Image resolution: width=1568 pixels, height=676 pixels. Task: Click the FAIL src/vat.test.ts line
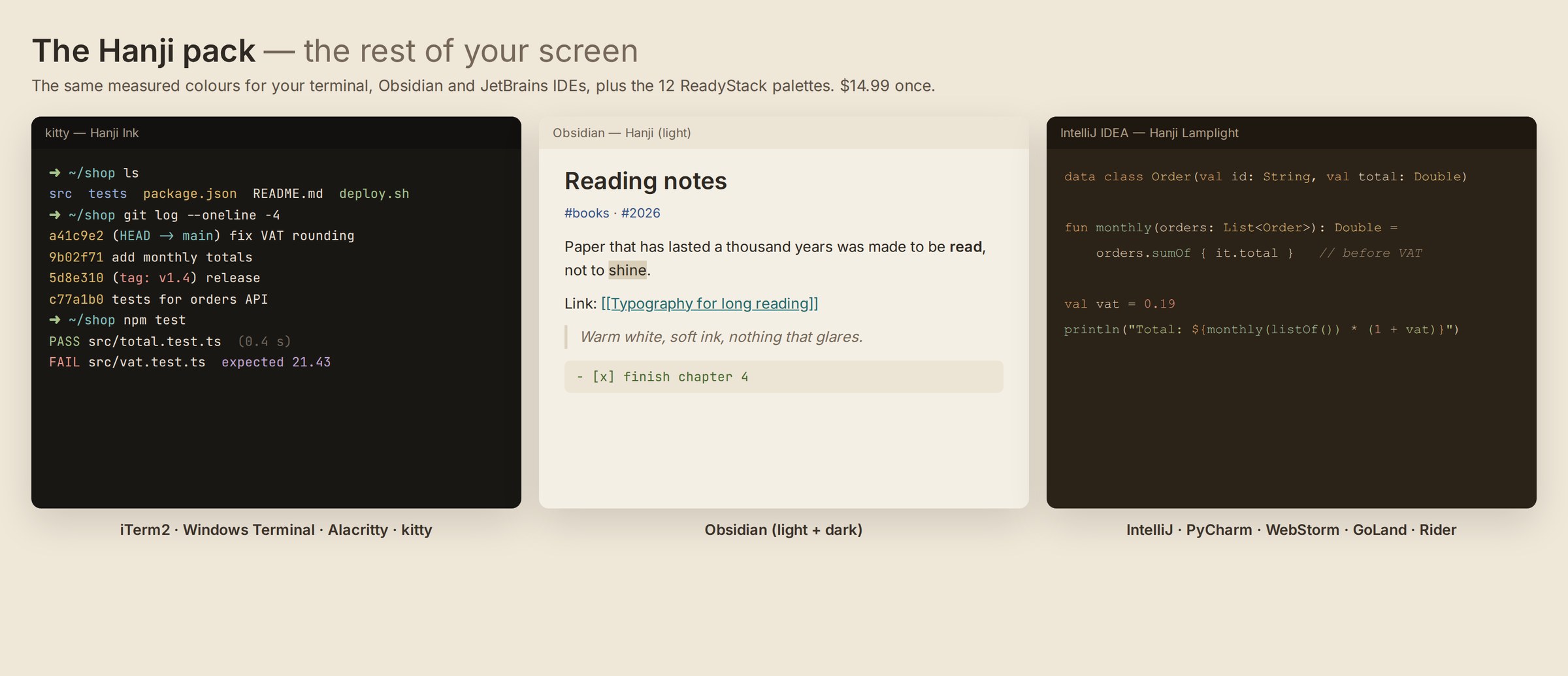(x=190, y=362)
